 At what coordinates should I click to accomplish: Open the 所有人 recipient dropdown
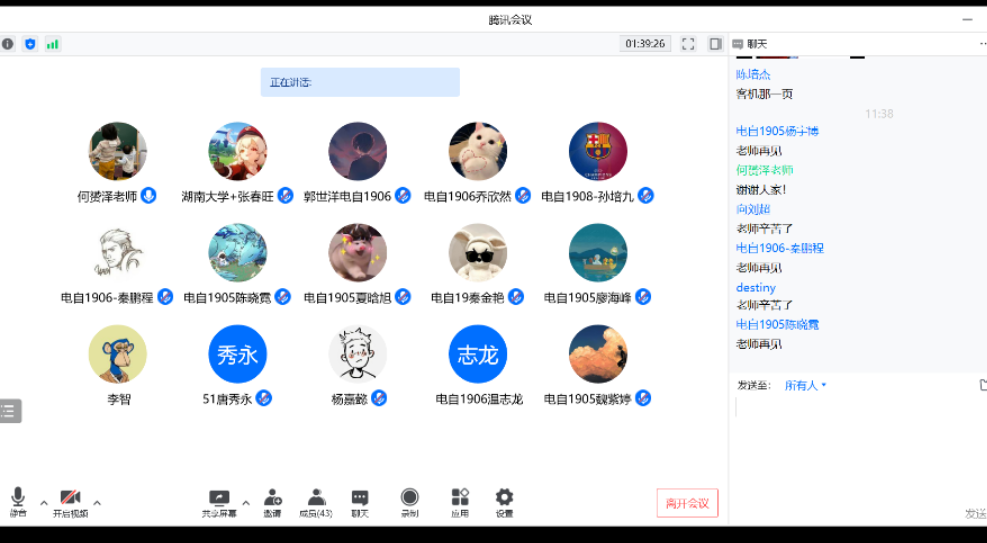coord(805,385)
